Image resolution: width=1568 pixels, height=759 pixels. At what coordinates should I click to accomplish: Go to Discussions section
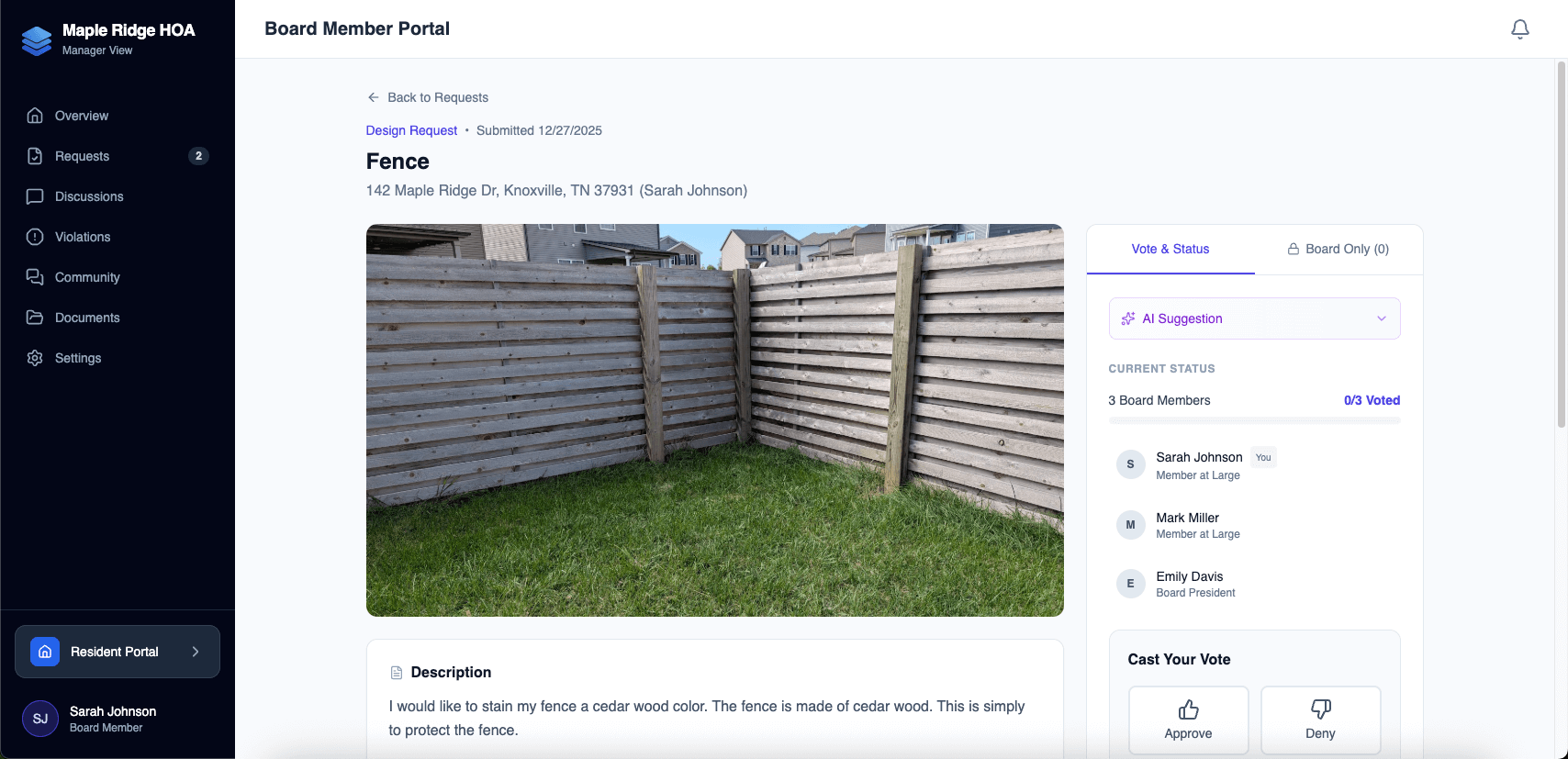[x=118, y=196]
